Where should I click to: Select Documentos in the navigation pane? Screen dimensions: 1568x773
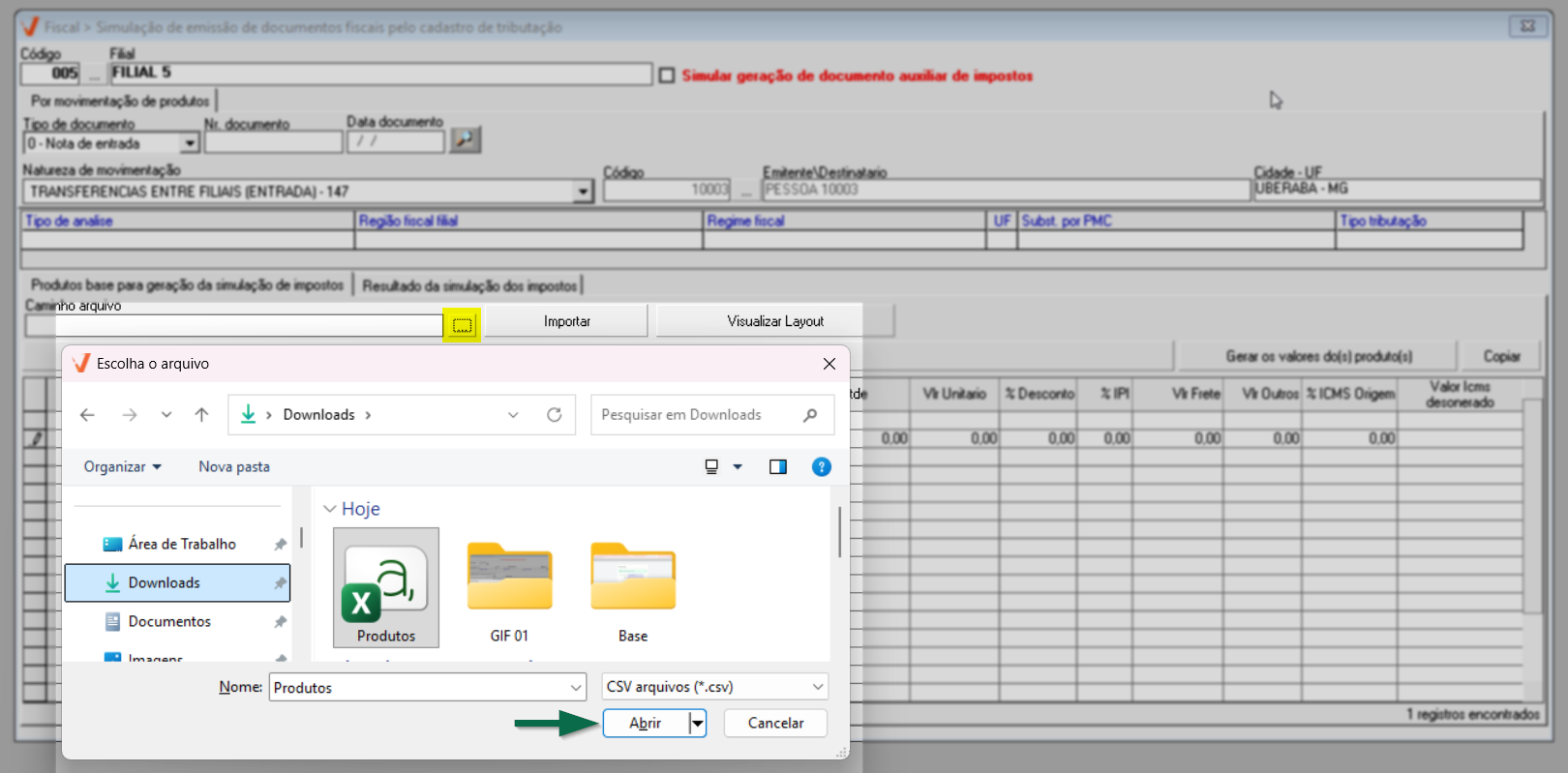(169, 621)
